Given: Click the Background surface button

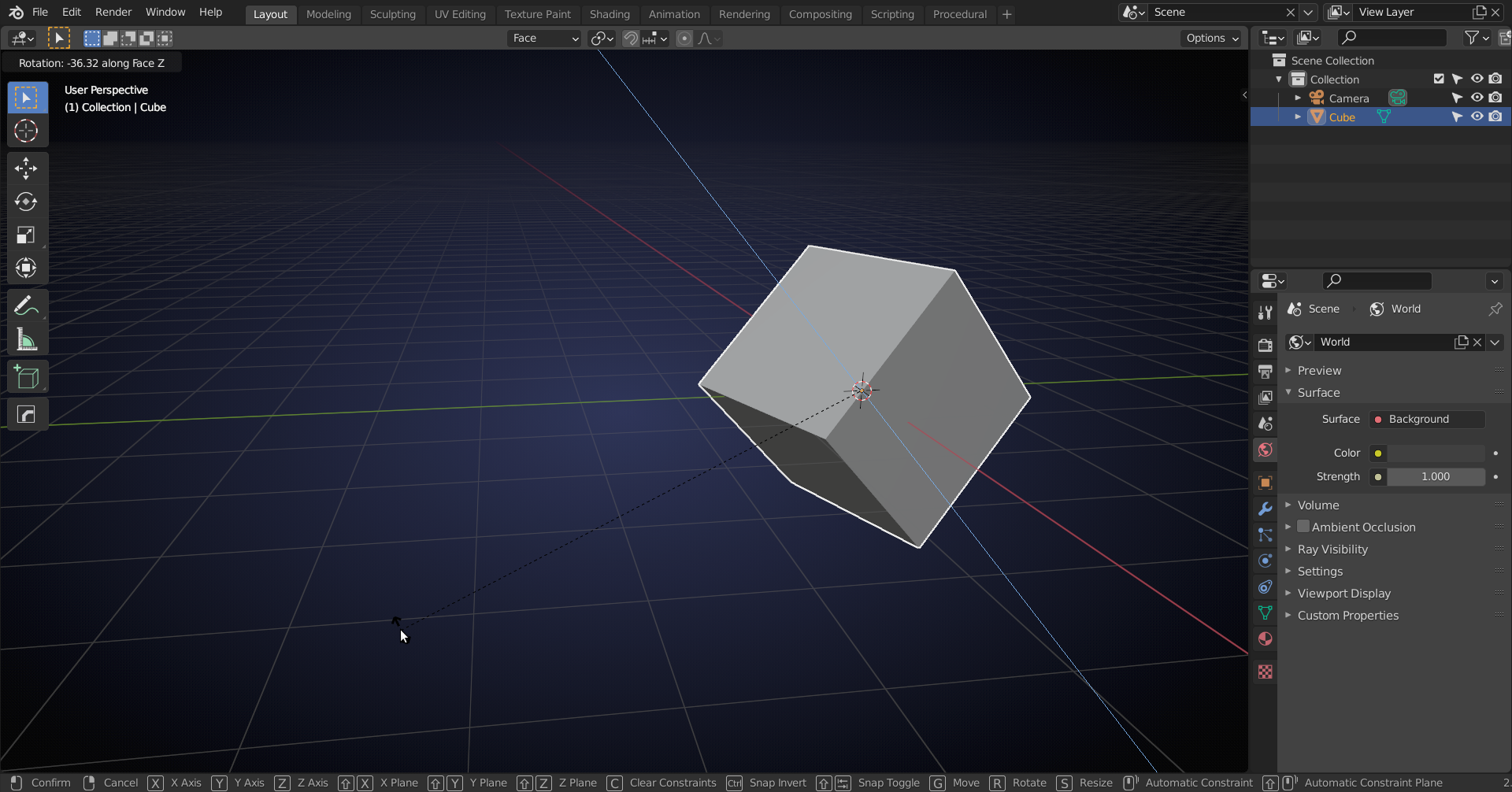Looking at the screenshot, I should (x=1425, y=419).
